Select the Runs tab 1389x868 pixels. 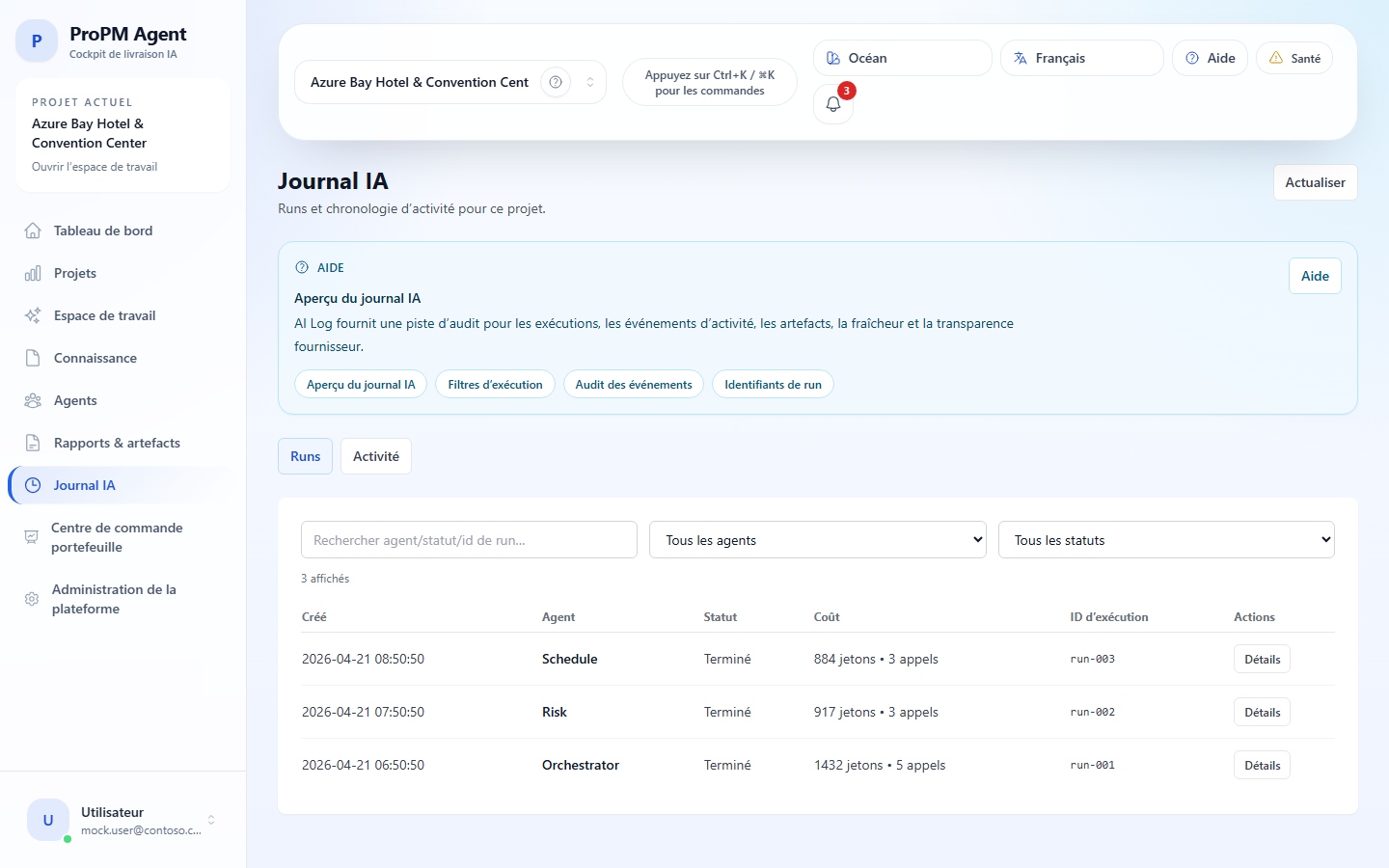[x=305, y=456]
